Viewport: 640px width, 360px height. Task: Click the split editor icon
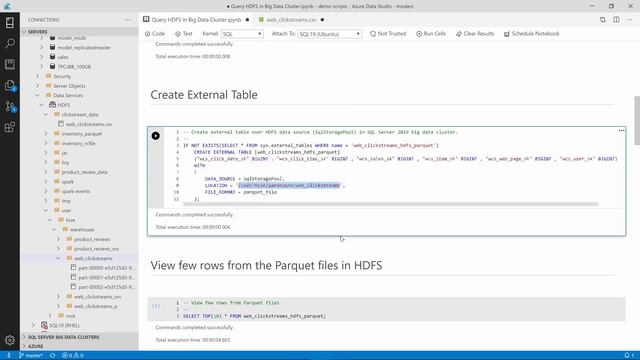(616, 20)
